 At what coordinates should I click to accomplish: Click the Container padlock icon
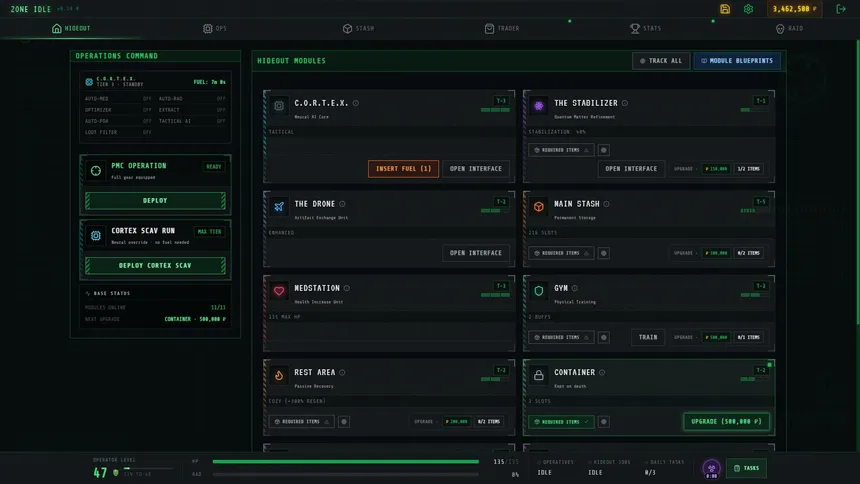point(539,375)
